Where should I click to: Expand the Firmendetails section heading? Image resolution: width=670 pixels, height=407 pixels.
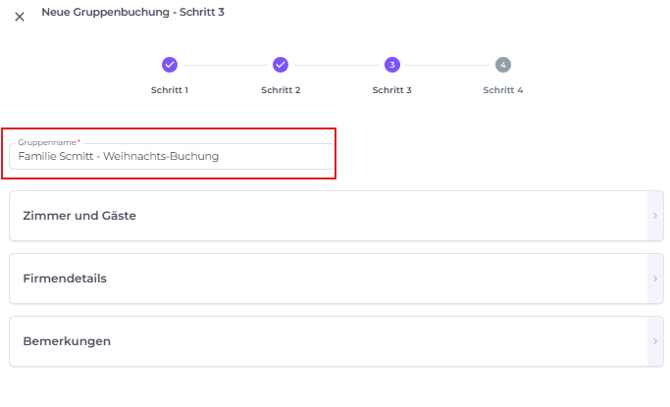coord(65,279)
